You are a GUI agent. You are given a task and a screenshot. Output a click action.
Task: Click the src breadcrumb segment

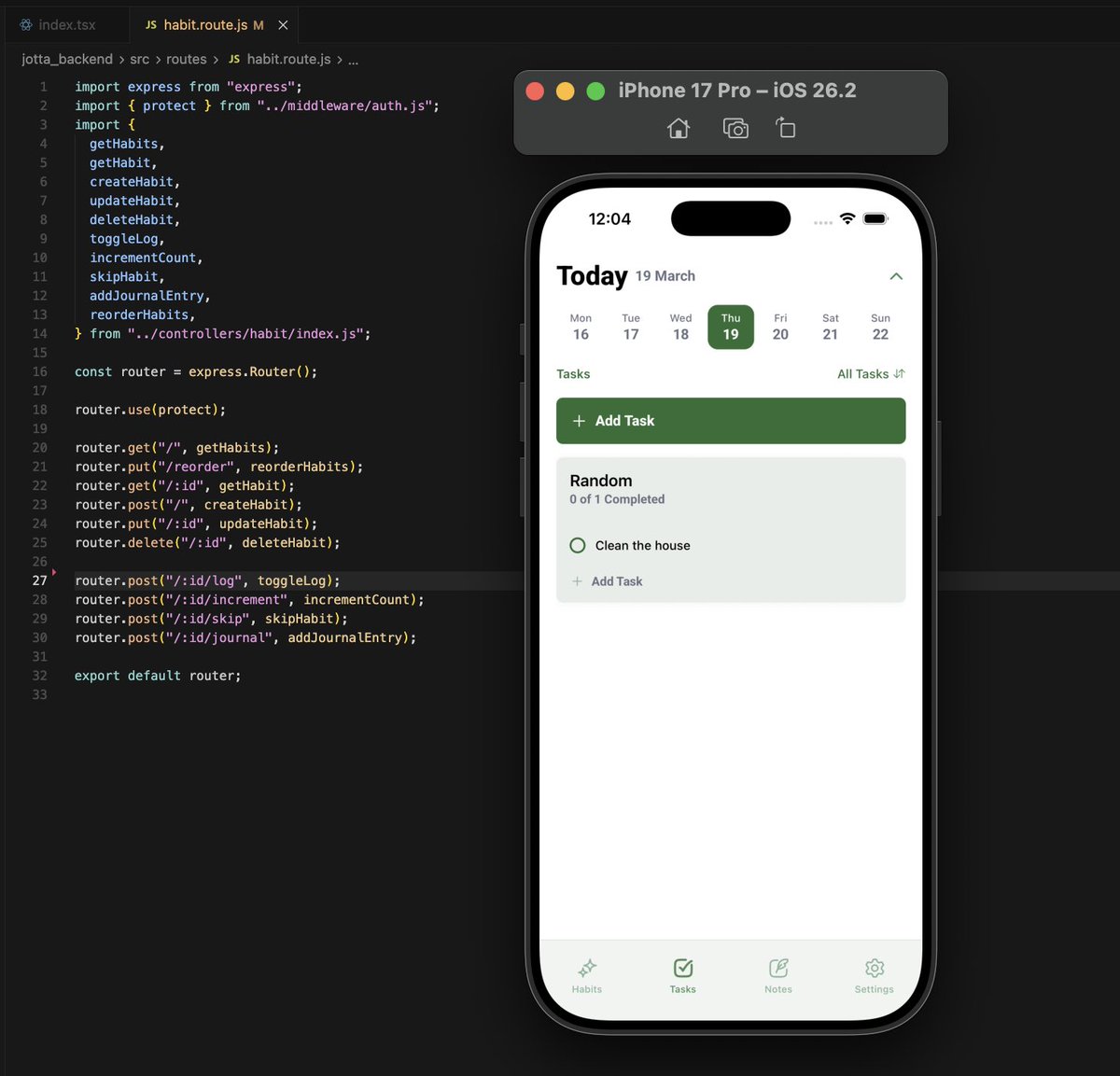139,59
